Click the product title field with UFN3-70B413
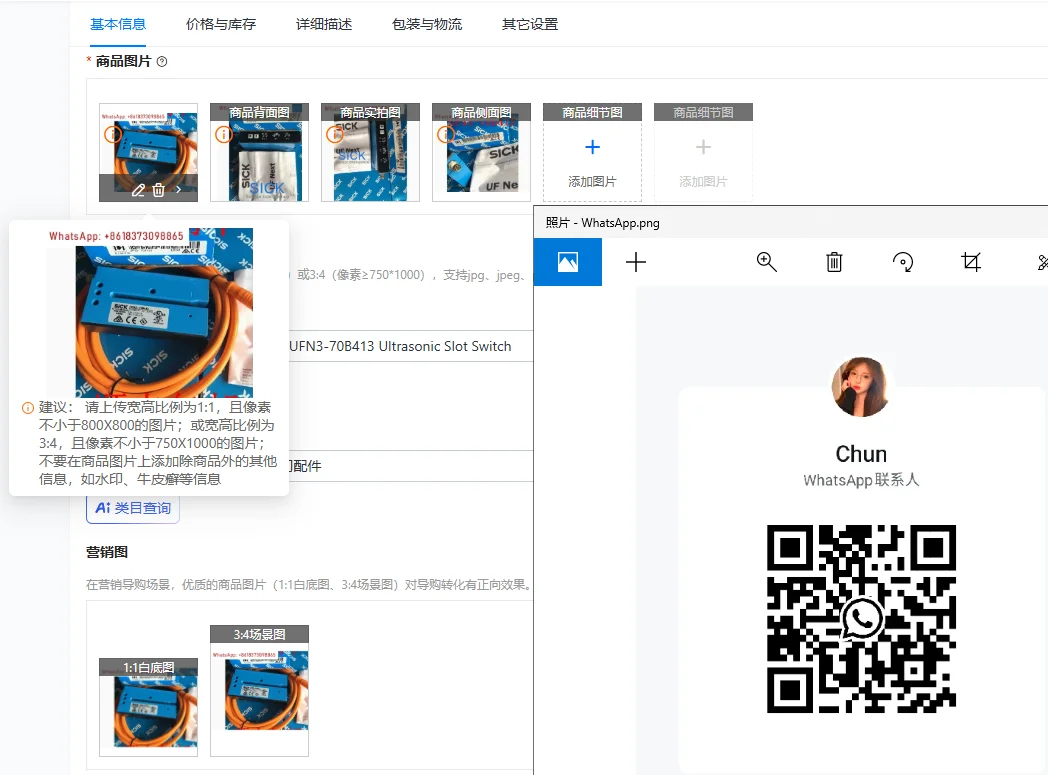The width and height of the screenshot is (1048, 775). (410, 346)
